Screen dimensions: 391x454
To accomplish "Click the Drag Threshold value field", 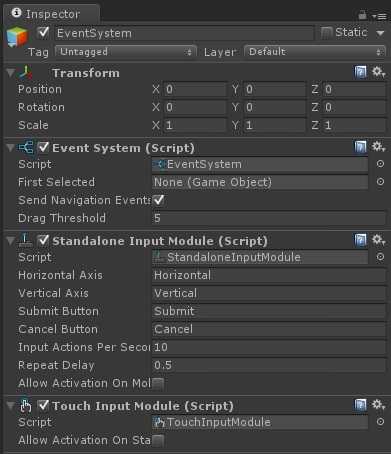I will [269, 218].
